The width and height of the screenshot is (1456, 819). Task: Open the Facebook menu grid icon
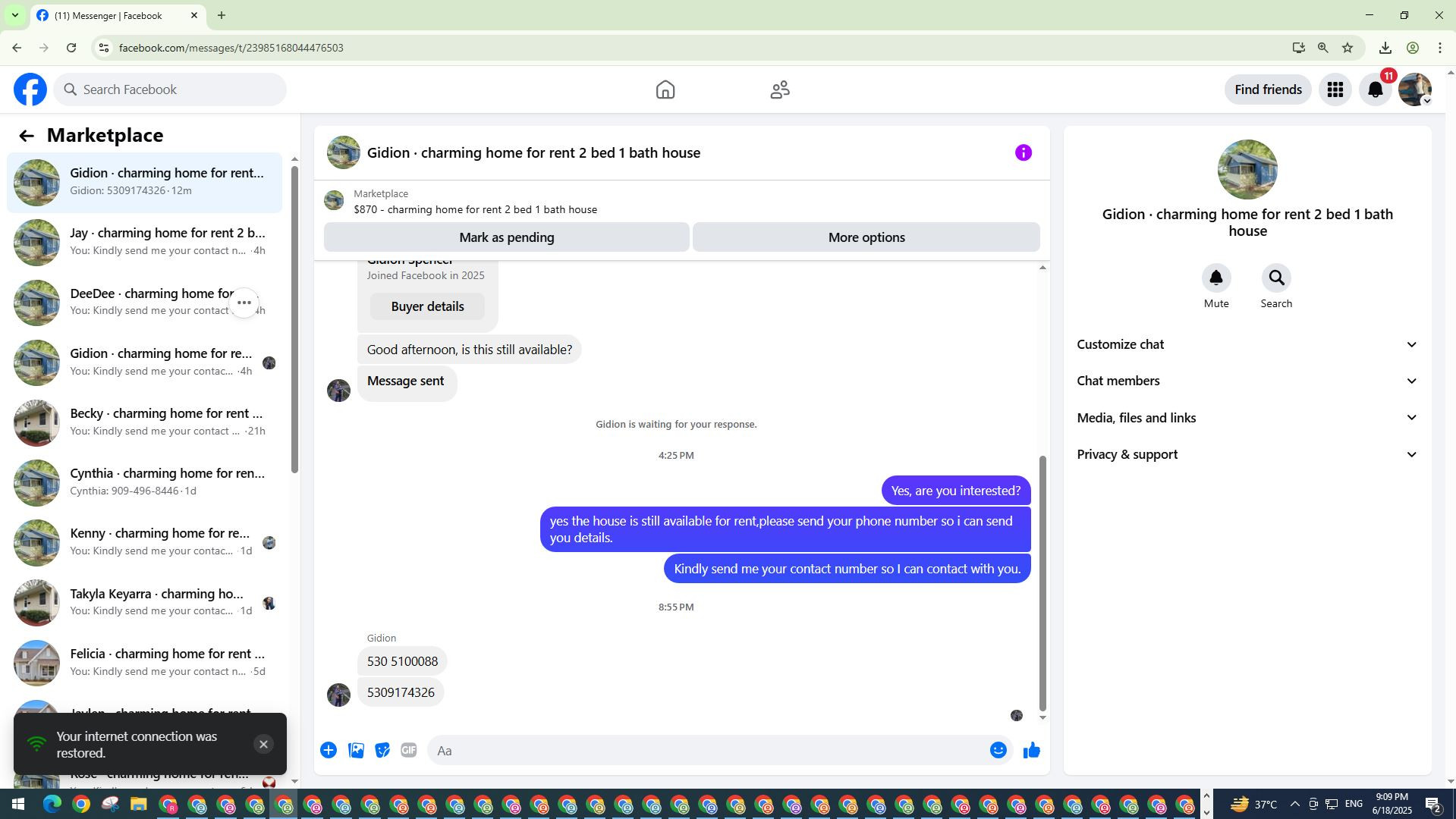tap(1335, 89)
